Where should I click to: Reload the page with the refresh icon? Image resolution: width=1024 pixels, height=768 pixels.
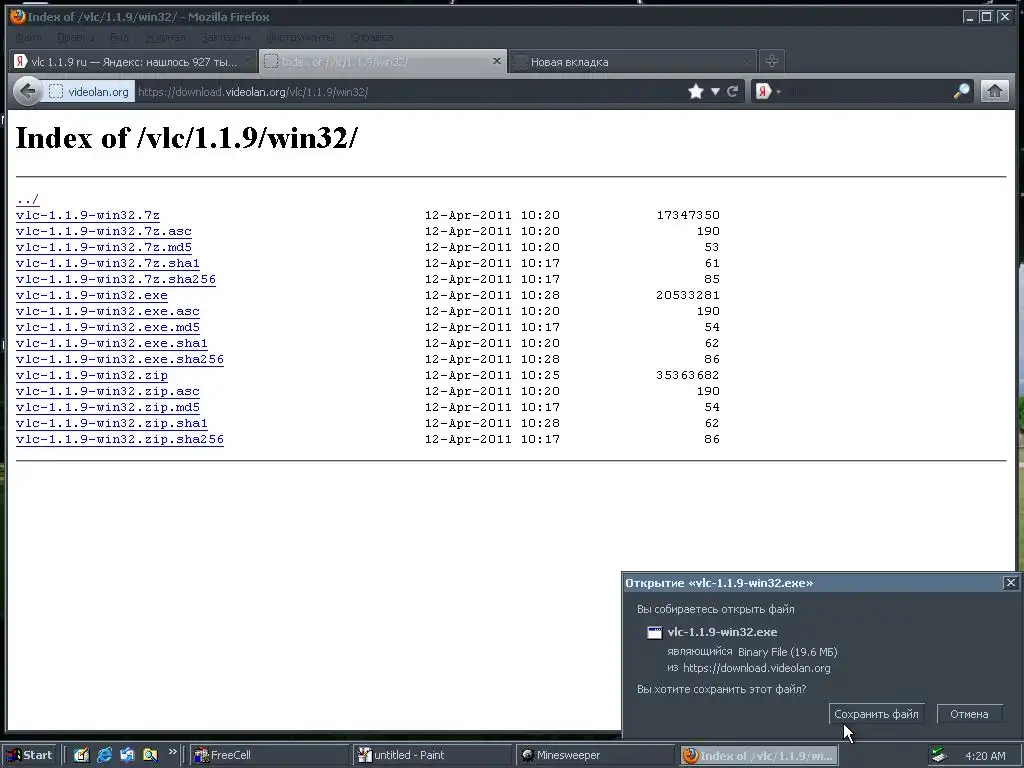[x=733, y=91]
